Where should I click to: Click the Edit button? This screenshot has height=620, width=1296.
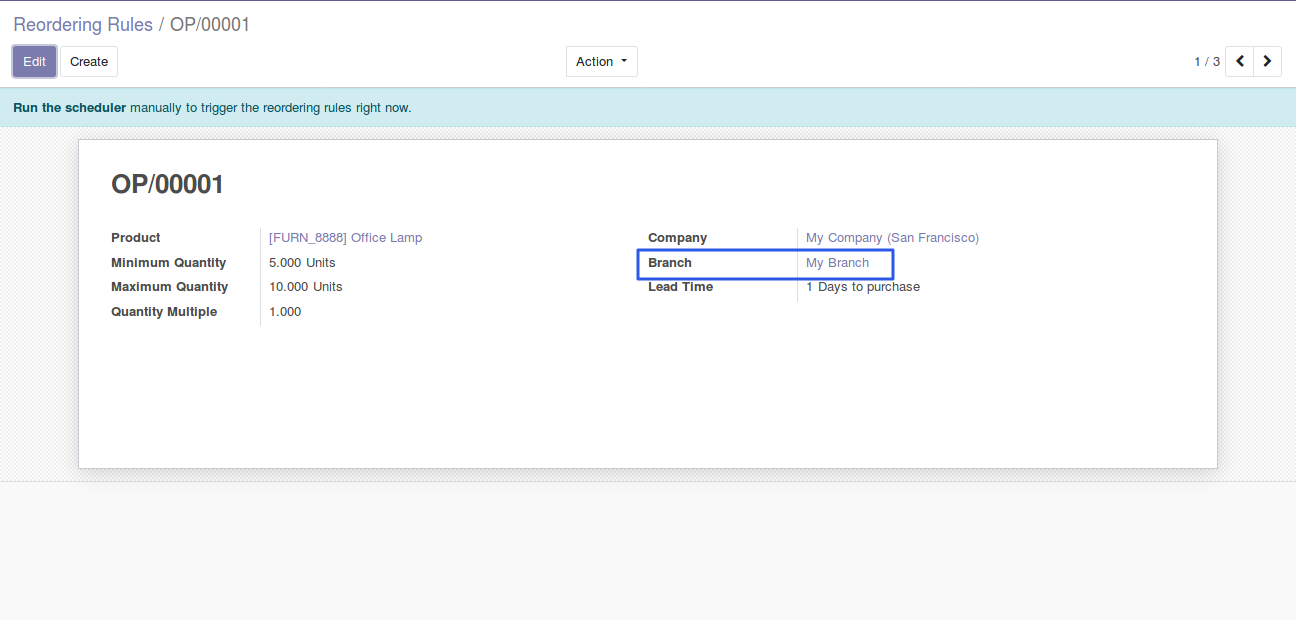coord(34,62)
